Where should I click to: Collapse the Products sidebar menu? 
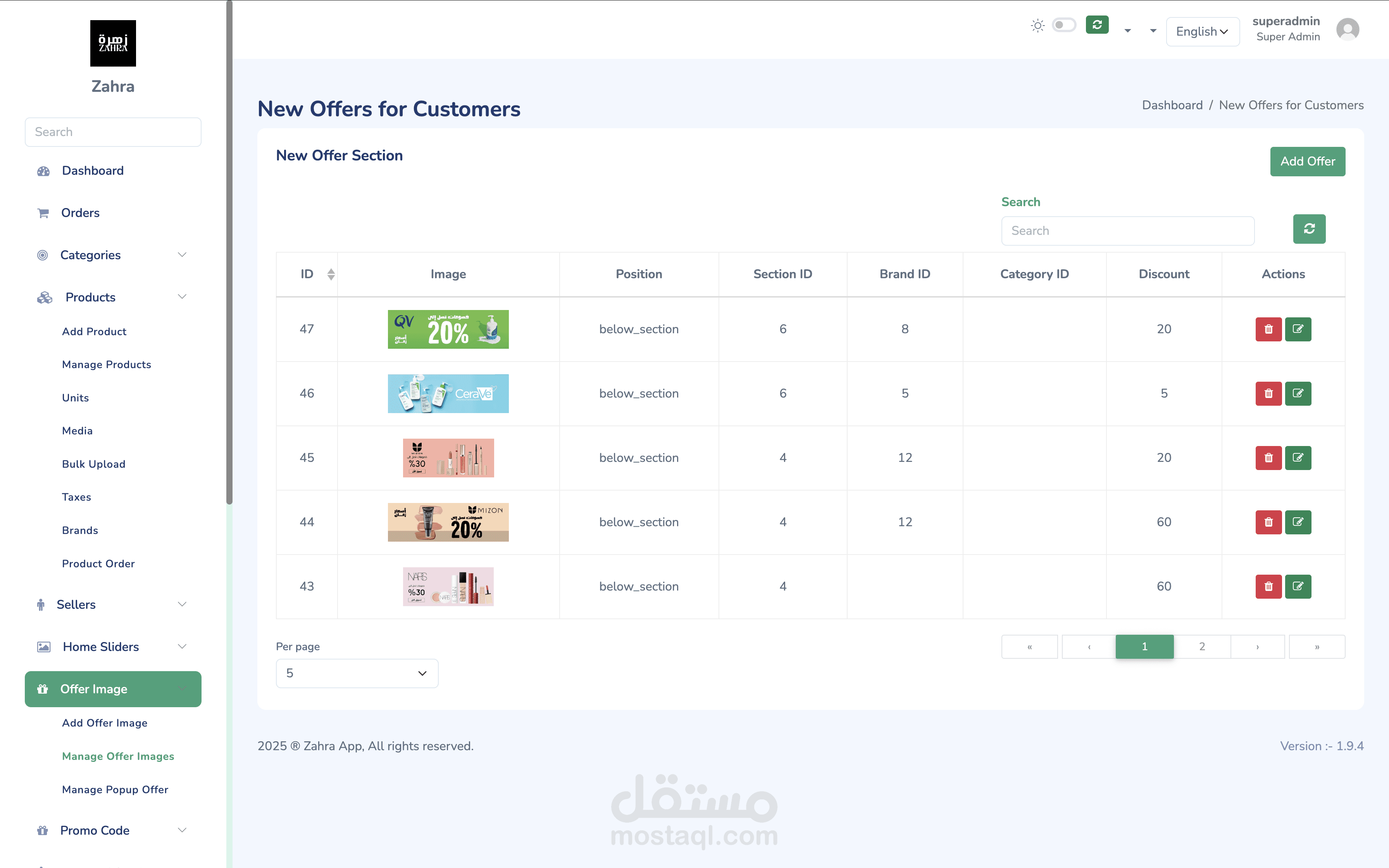[x=113, y=297]
